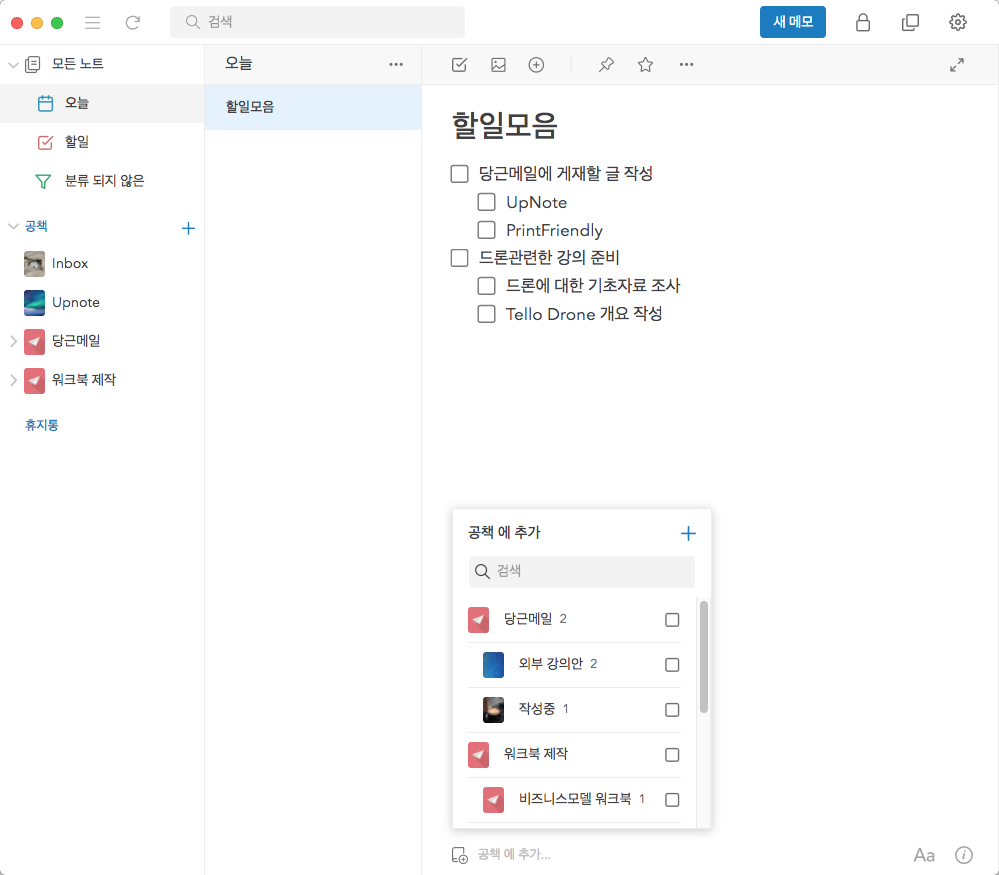The image size is (999, 875).
Task: Open Upnote notebook
Action: tap(102, 303)
